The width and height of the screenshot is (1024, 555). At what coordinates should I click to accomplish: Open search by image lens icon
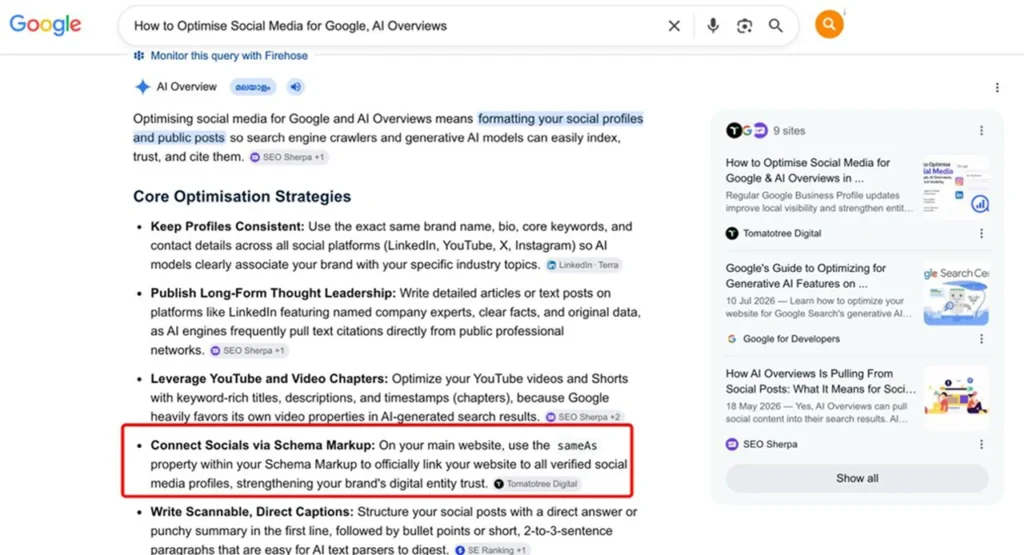tap(744, 26)
